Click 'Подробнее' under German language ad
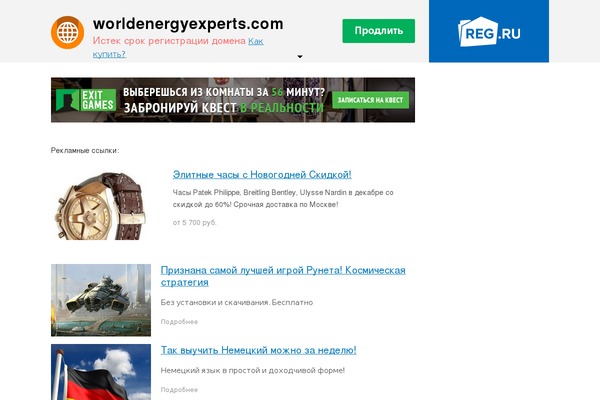The width and height of the screenshot is (600, 400). pyautogui.click(x=179, y=390)
